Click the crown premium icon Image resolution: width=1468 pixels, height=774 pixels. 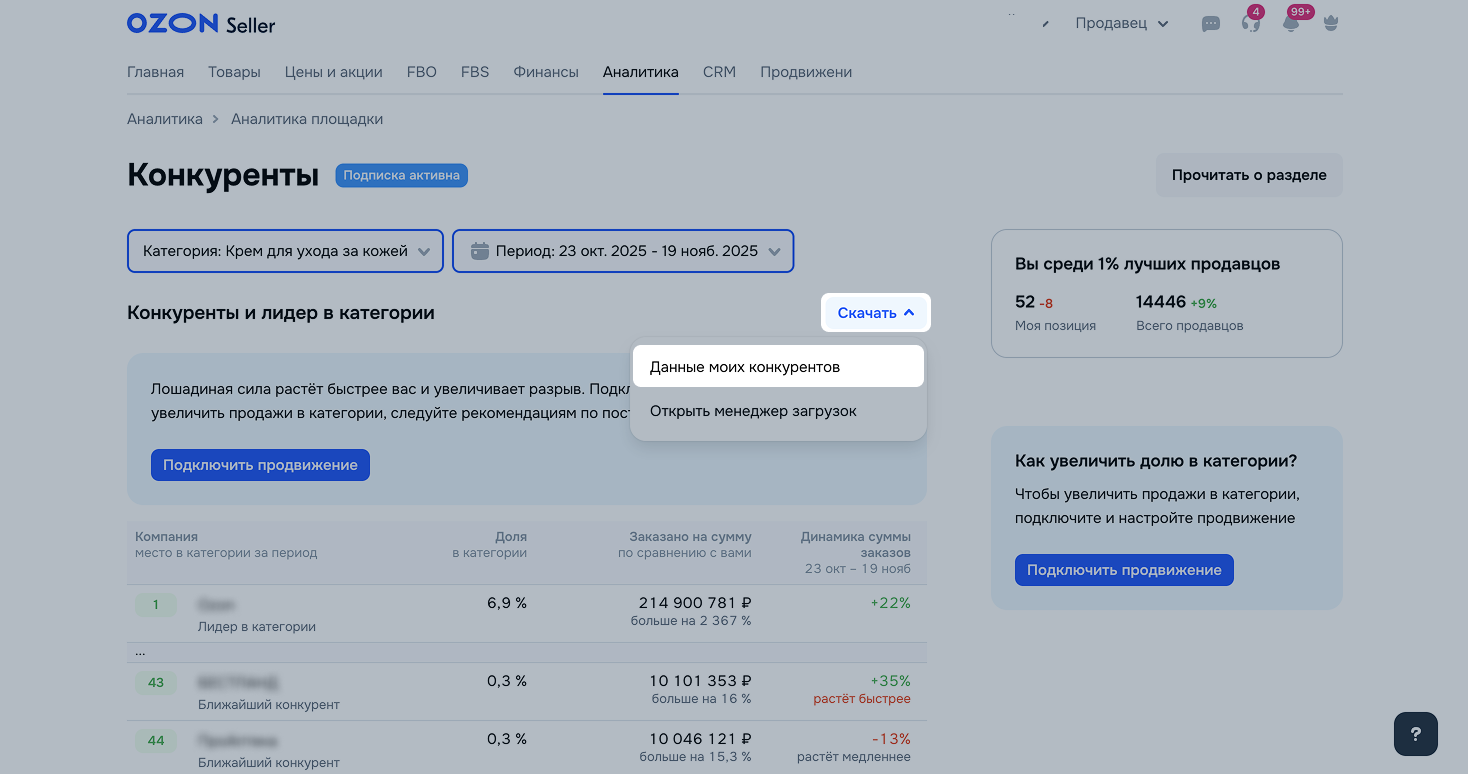tap(1330, 24)
